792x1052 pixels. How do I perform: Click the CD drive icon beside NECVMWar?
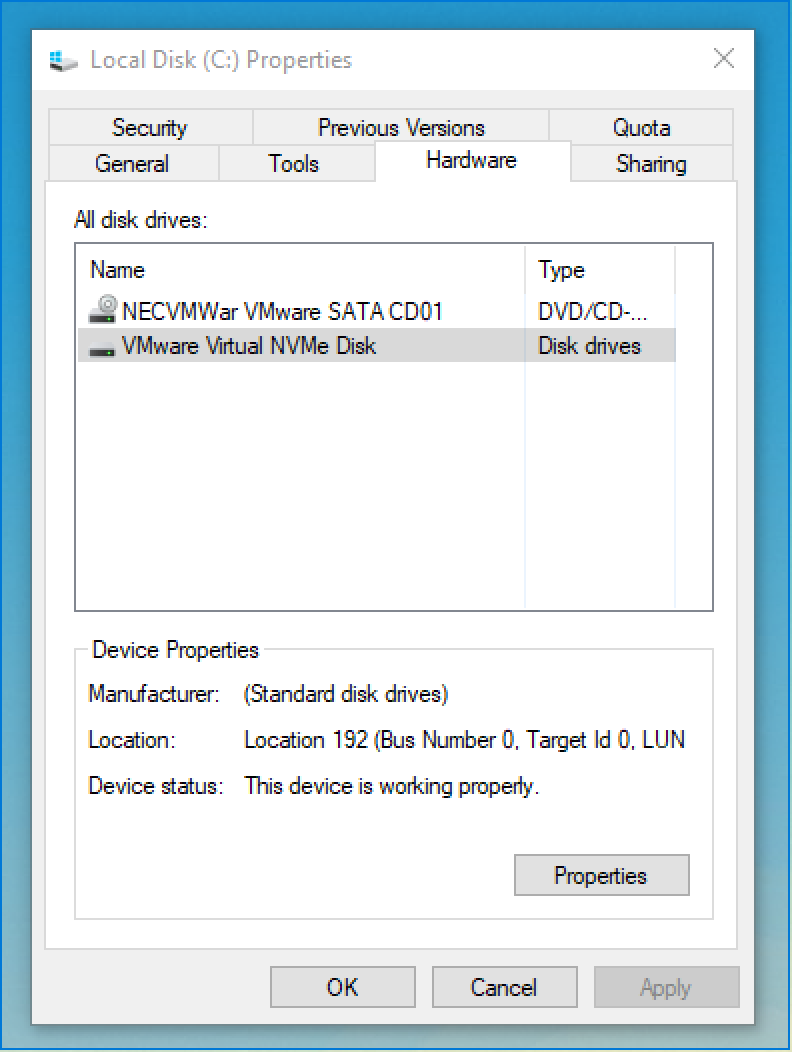click(x=102, y=311)
